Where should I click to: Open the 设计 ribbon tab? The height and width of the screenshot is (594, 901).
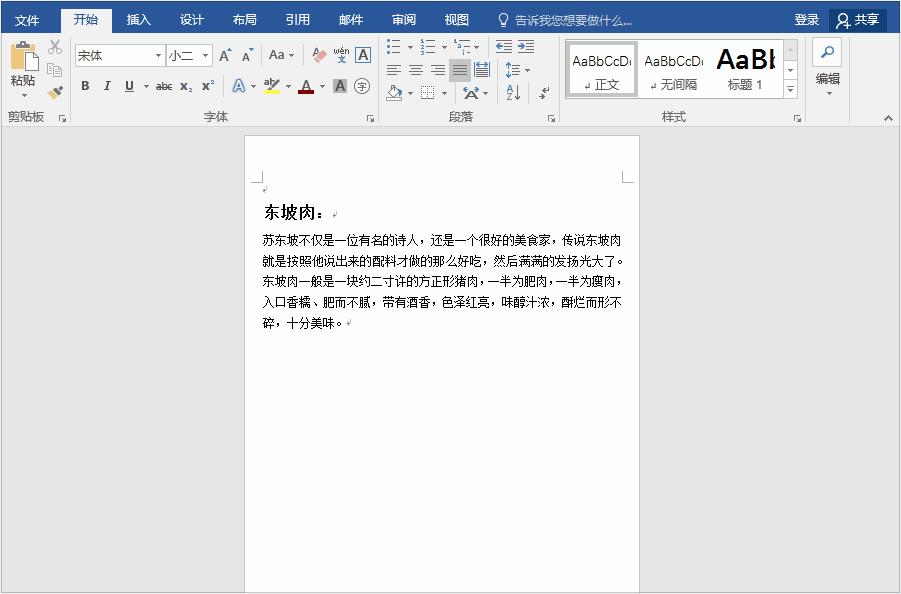point(192,18)
